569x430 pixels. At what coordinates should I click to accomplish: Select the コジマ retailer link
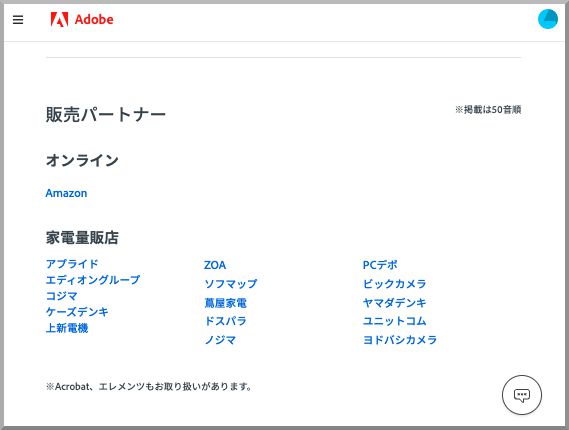click(62, 296)
